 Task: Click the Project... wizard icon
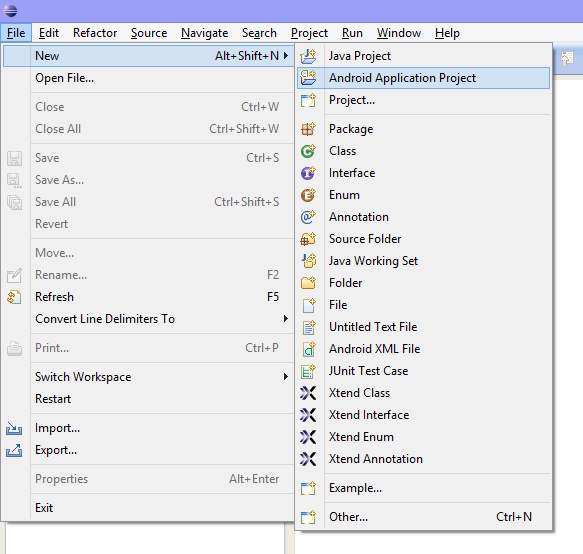pos(308,100)
